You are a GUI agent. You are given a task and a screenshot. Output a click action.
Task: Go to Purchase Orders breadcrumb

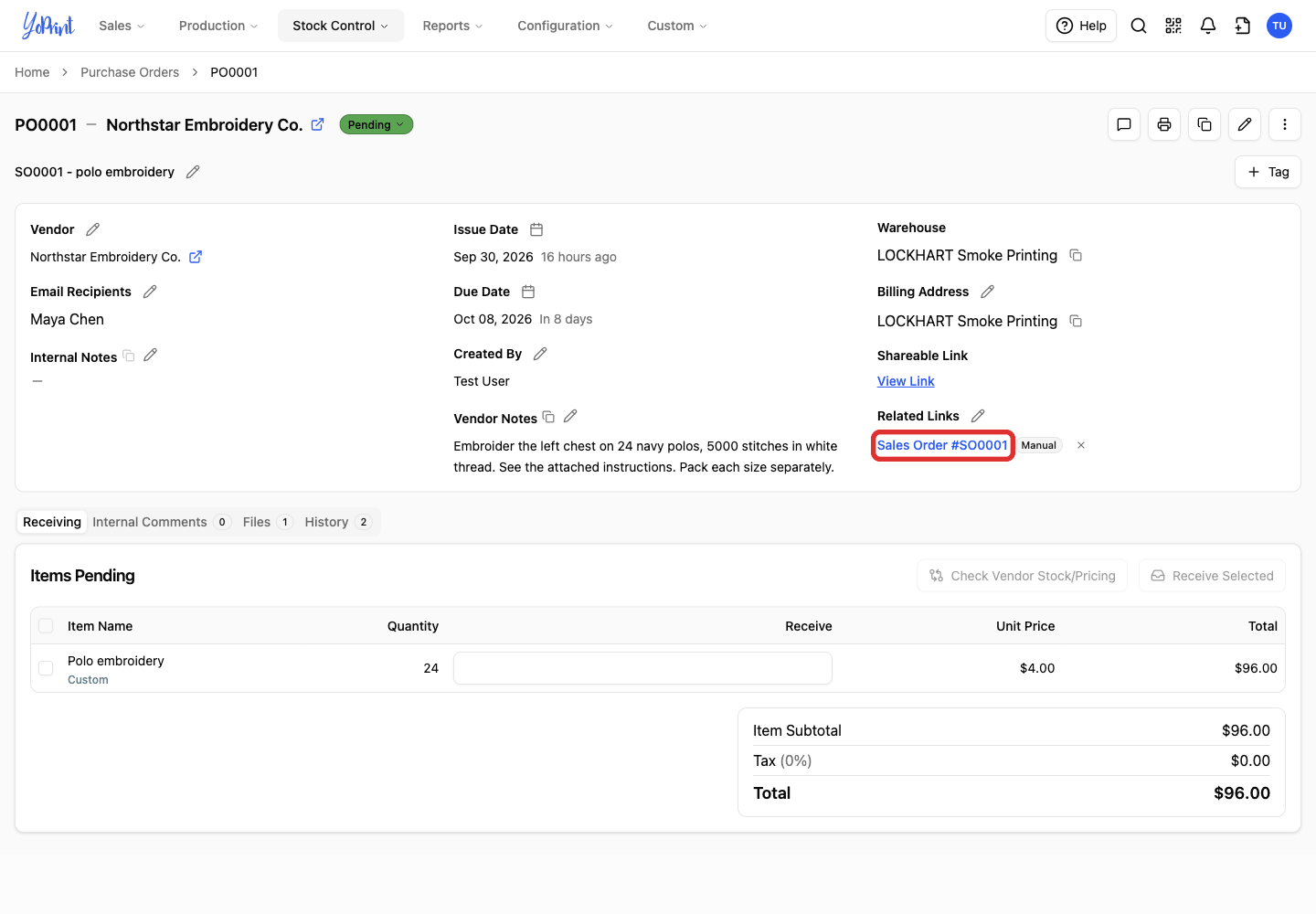130,72
